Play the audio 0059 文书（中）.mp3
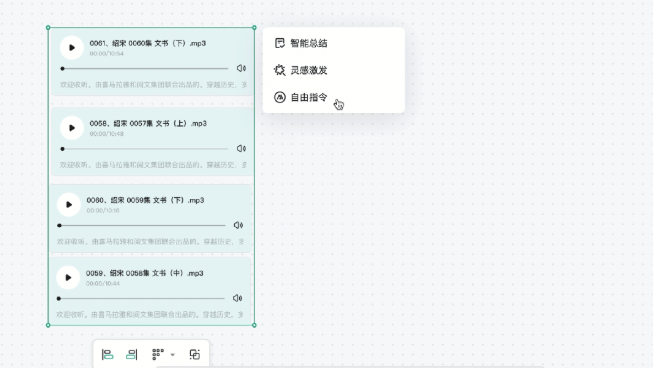Viewport: 653px width, 368px height. (68, 277)
